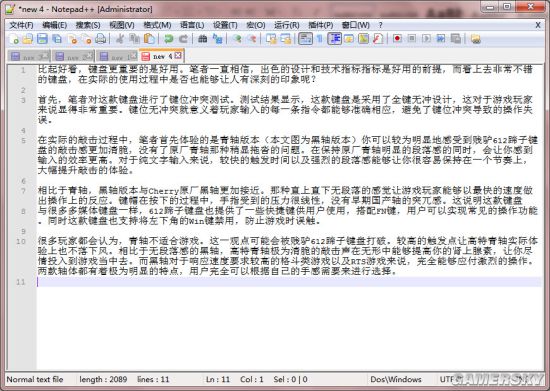This screenshot has width=550, height=391.
Task: Click the Save All icon
Action: (57, 39)
